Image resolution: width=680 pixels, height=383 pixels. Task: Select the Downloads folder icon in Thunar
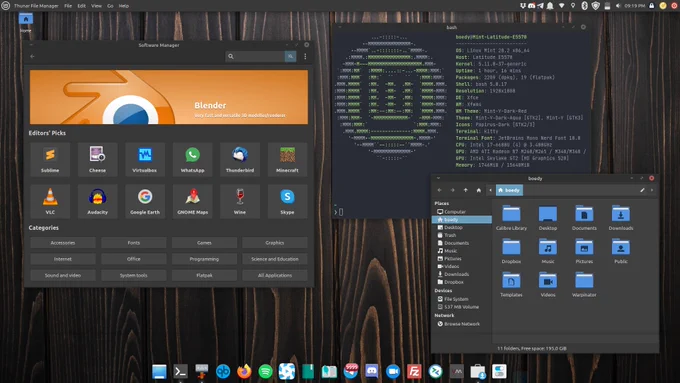(x=621, y=214)
